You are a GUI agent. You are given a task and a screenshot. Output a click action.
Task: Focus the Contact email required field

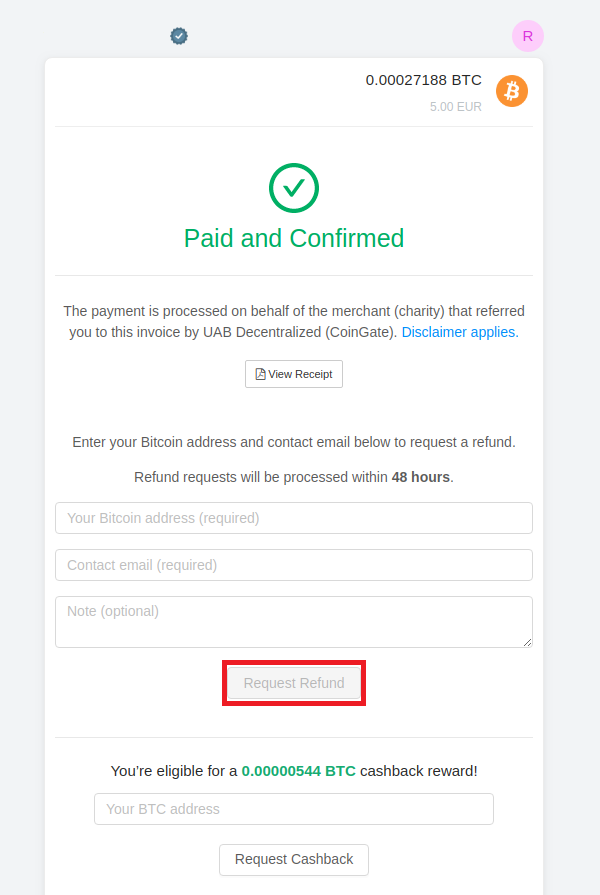click(x=294, y=565)
